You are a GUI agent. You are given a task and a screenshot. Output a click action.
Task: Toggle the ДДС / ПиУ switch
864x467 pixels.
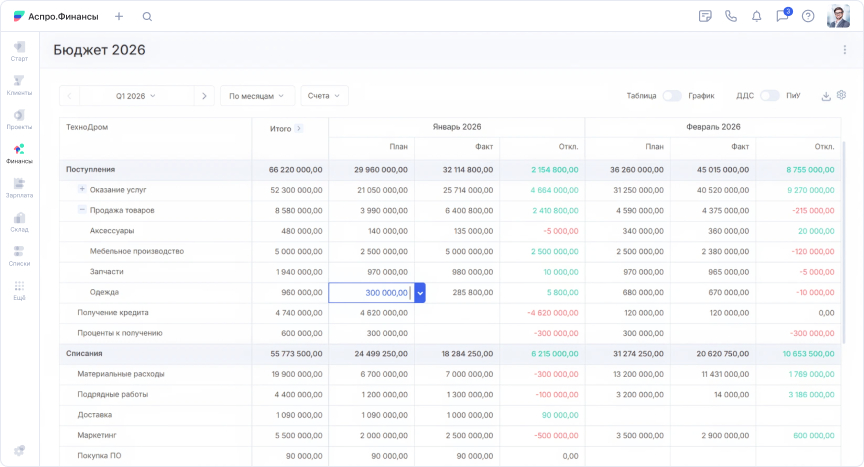pyautogui.click(x=769, y=96)
